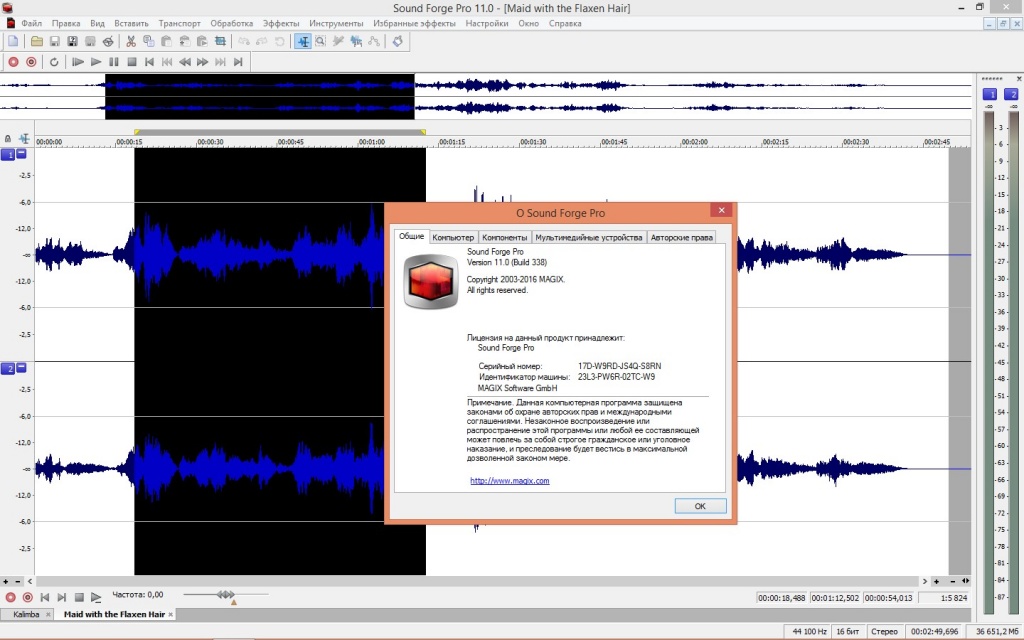
Task: Switch to Мультимедийные устройства tab
Action: tap(589, 238)
